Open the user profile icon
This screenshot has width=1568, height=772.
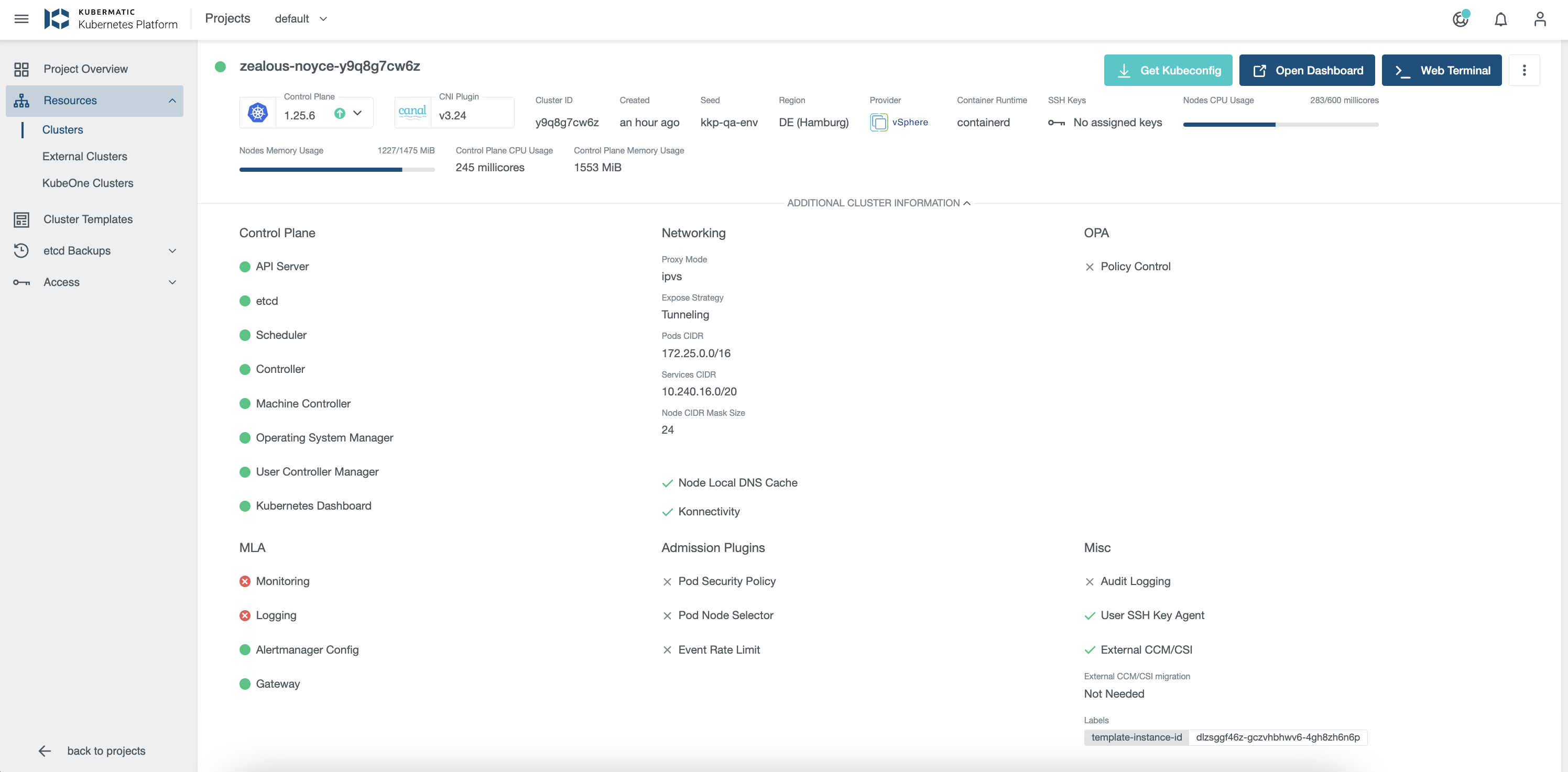(x=1539, y=19)
